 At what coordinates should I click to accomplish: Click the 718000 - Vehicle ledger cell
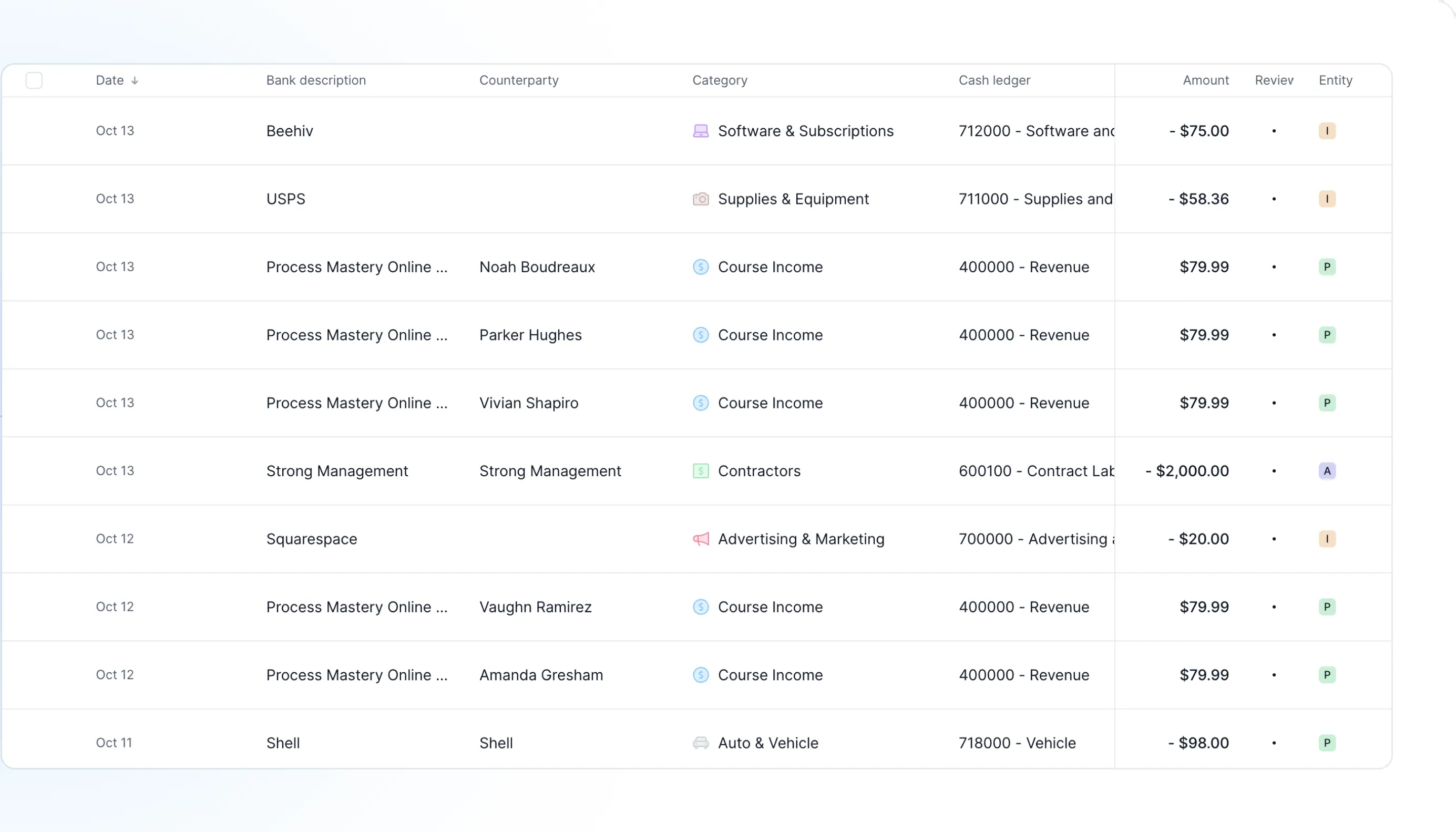(1017, 743)
